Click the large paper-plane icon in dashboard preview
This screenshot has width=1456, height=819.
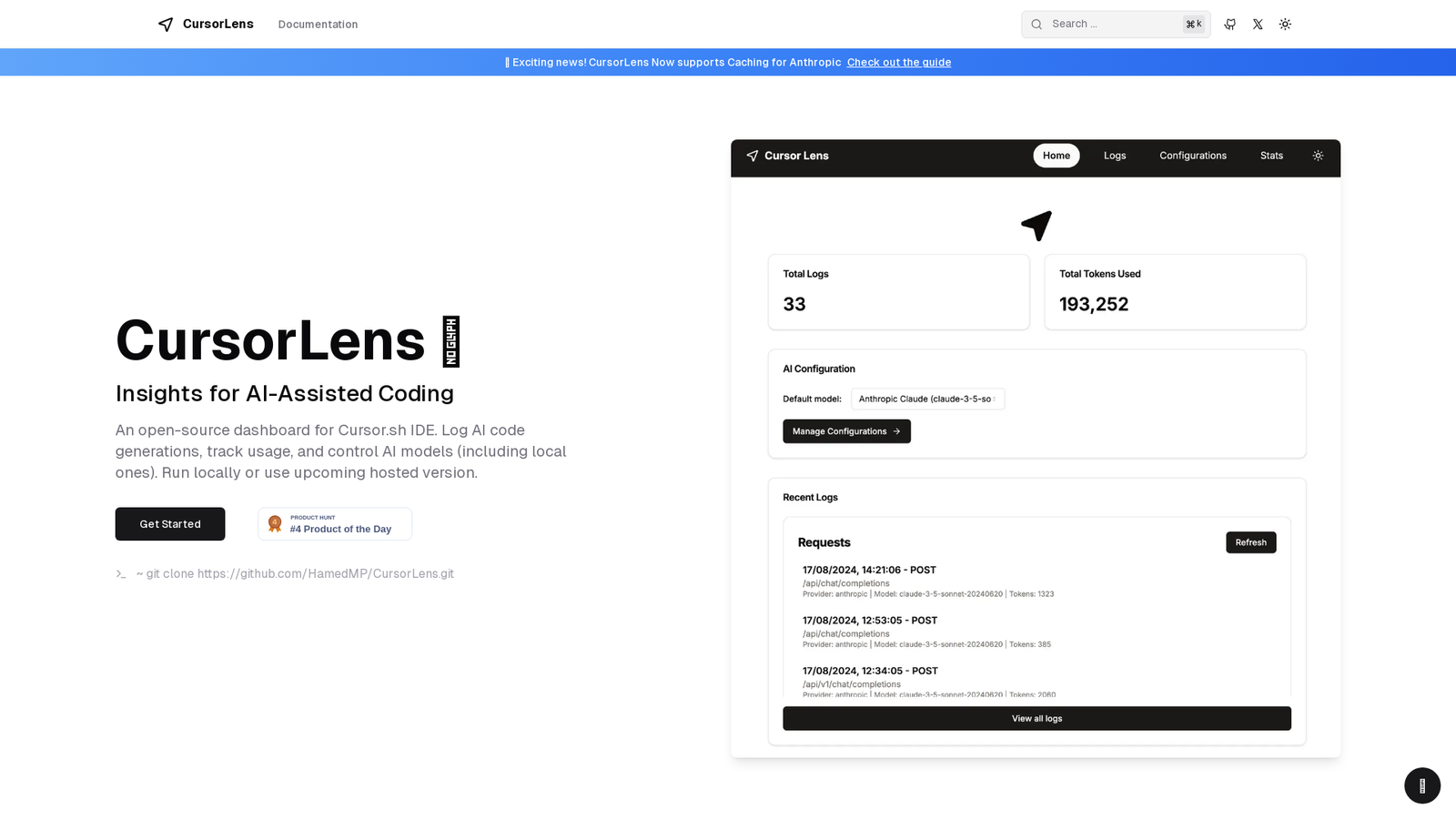1036,225
